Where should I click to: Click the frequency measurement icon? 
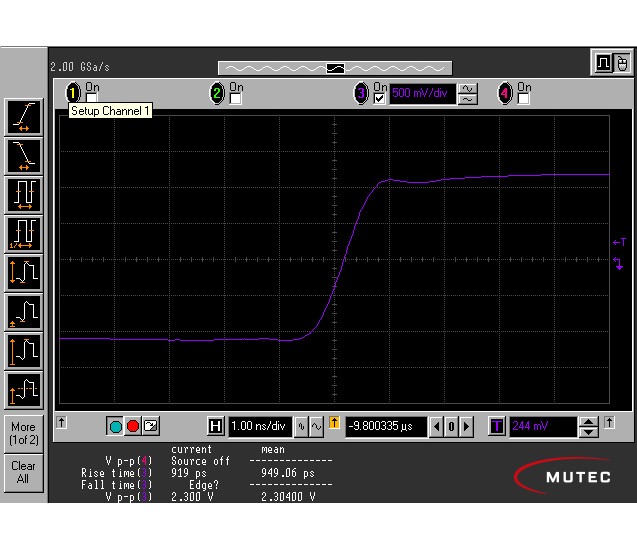(23, 233)
